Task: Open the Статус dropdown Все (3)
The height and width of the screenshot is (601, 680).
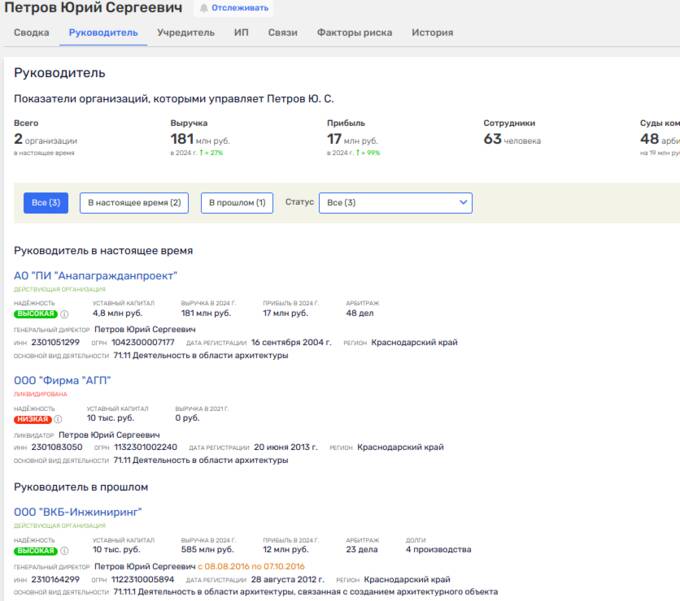Action: [x=395, y=203]
